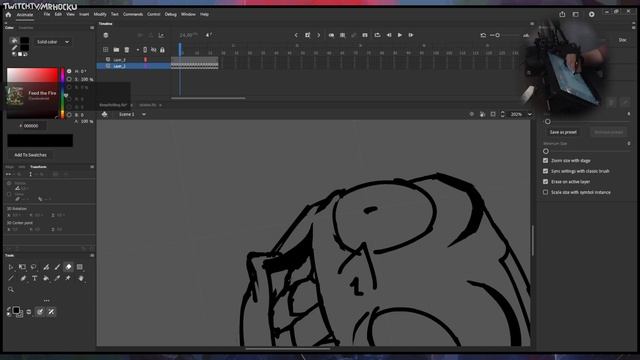Toggle Loop playback in Timeline

(378, 36)
